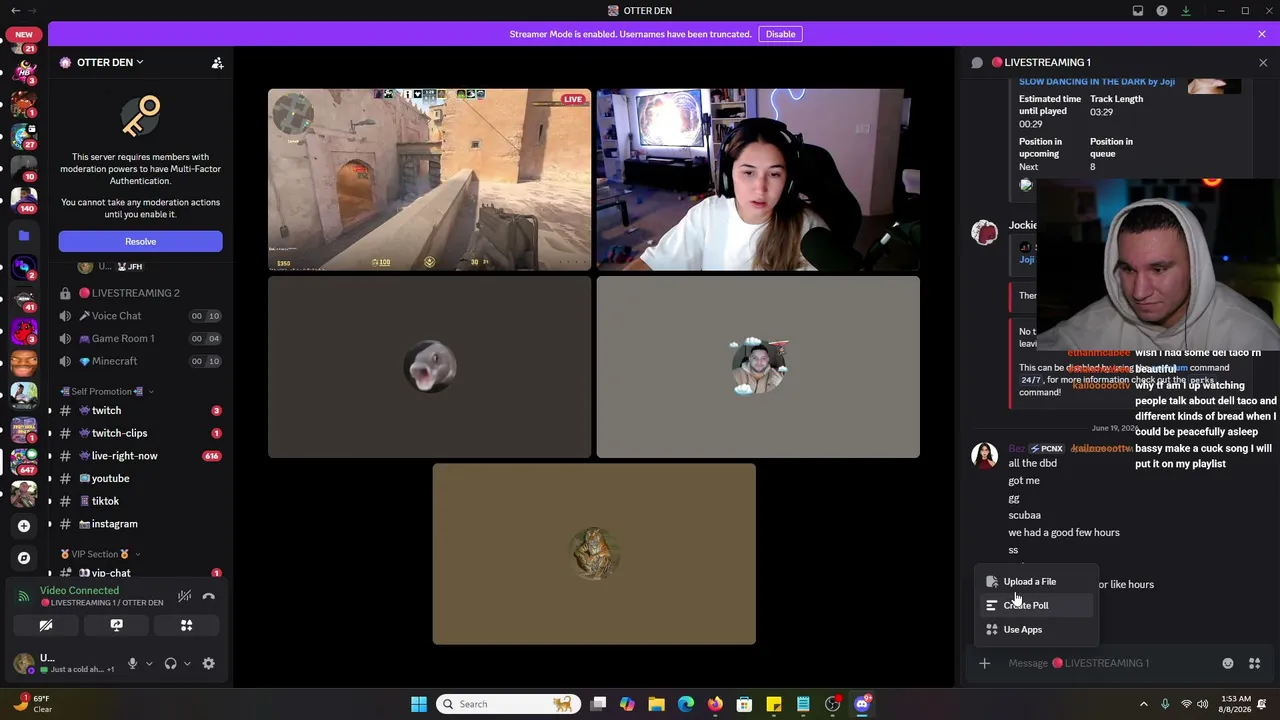The height and width of the screenshot is (720, 1280).
Task: Focus the Message LIVESTREAMING 1 input field
Action: (x=1110, y=663)
